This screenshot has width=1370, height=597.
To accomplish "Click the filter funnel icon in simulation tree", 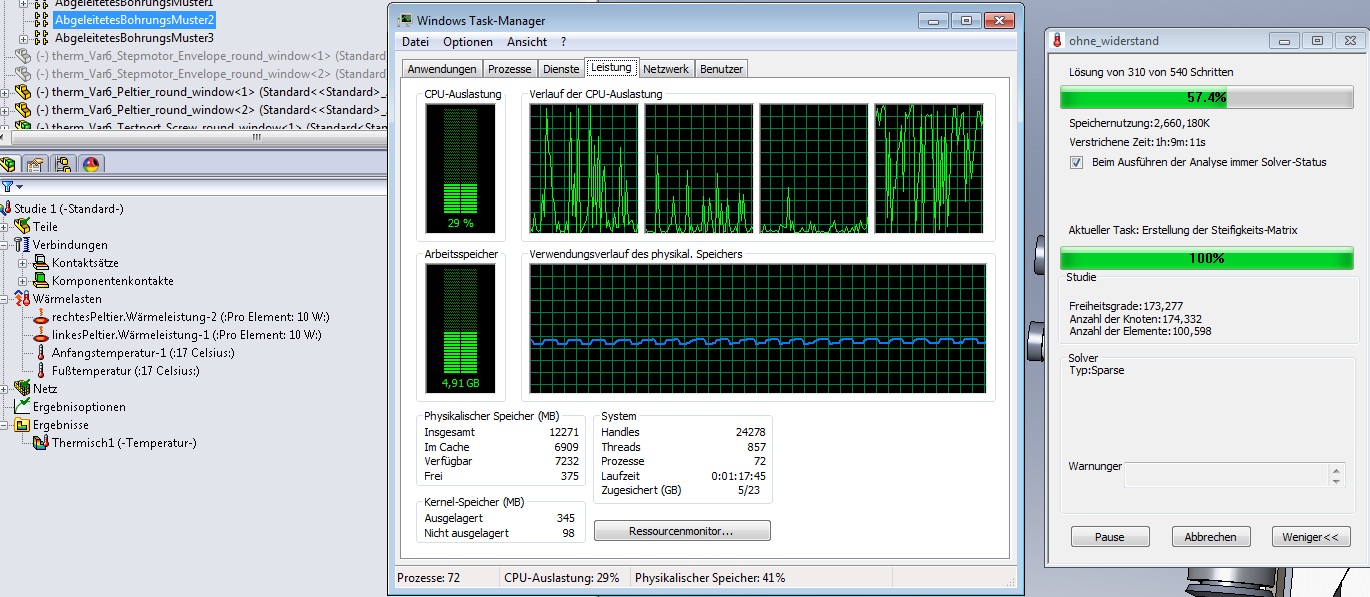I will [7, 186].
